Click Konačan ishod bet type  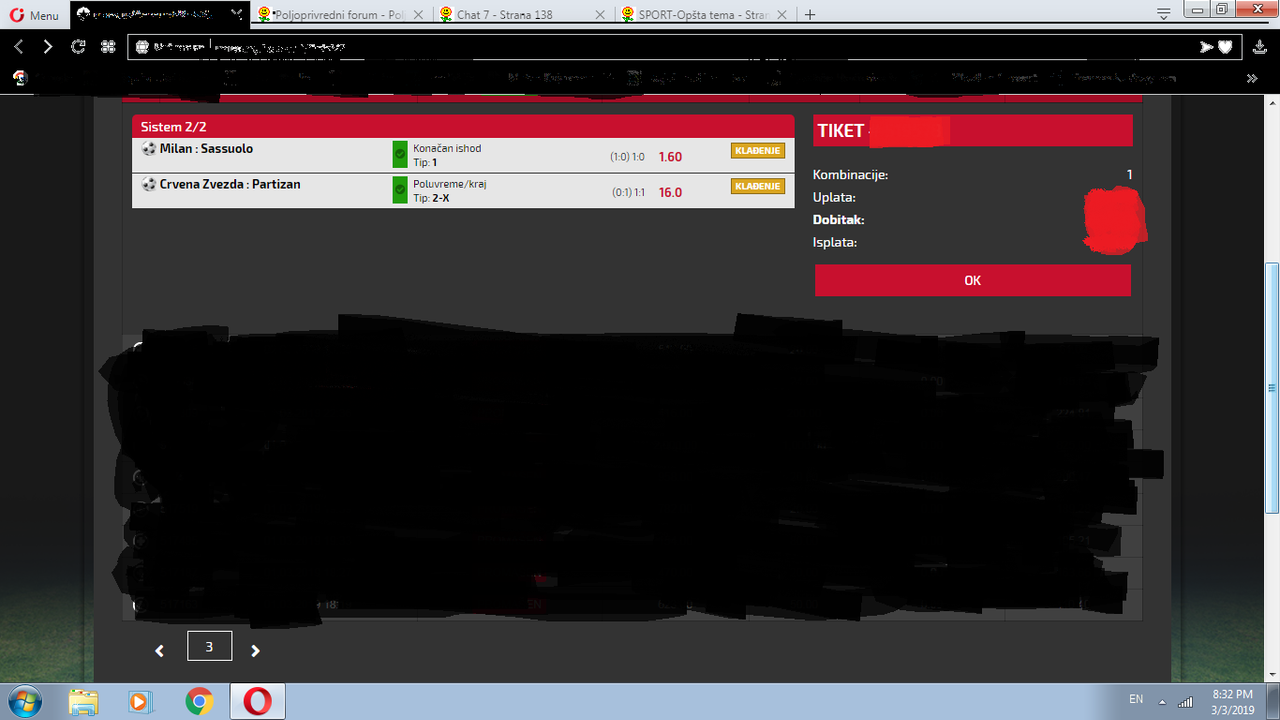point(447,148)
